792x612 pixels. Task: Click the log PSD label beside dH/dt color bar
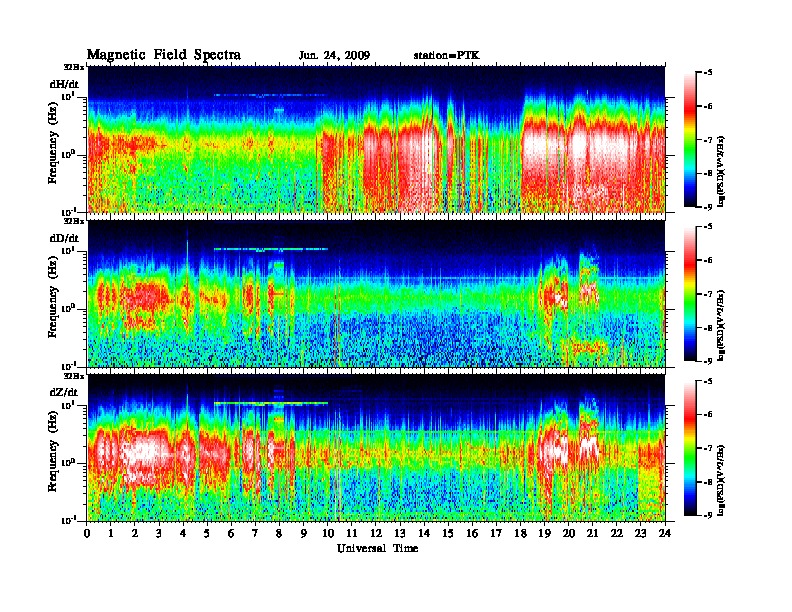pyautogui.click(x=721, y=170)
